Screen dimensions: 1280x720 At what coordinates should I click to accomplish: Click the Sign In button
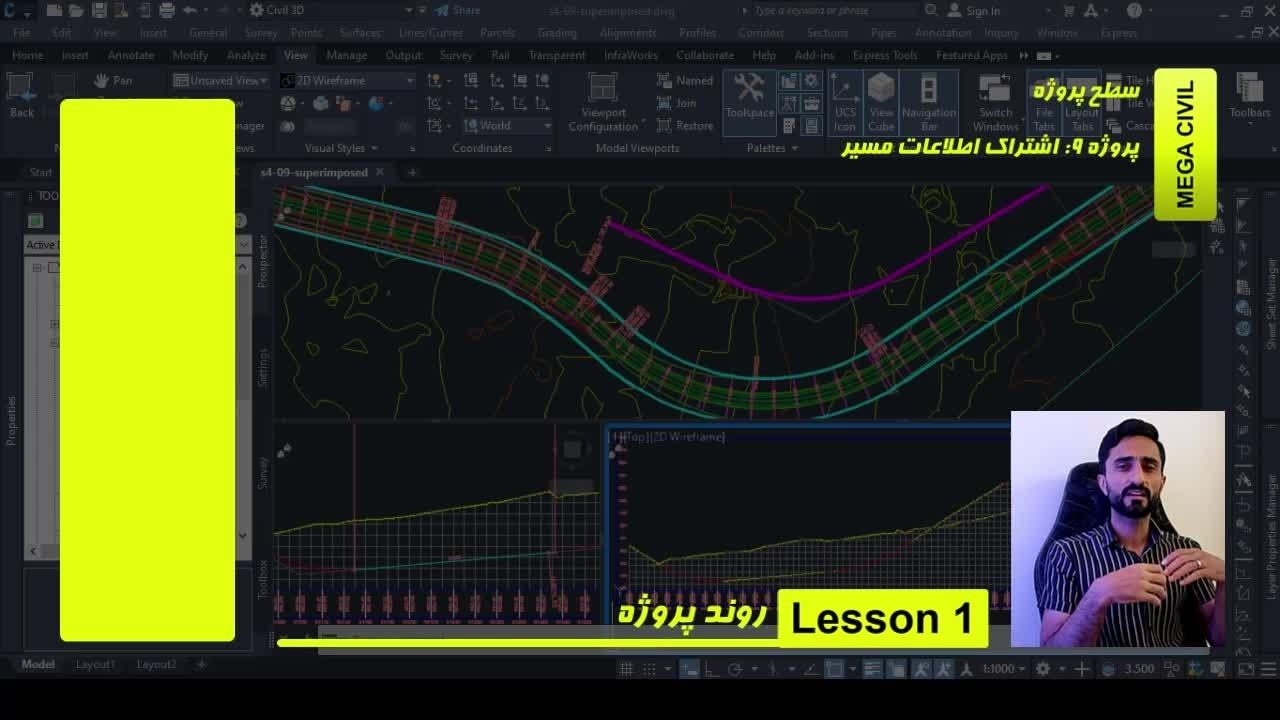click(x=973, y=11)
